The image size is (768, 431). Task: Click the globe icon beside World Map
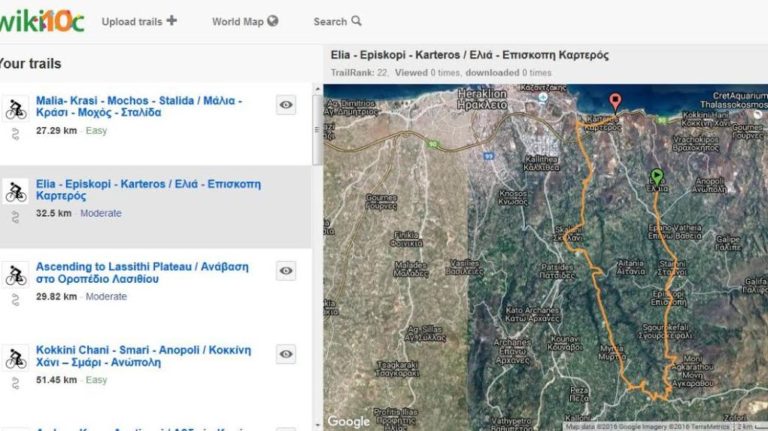coord(273,21)
